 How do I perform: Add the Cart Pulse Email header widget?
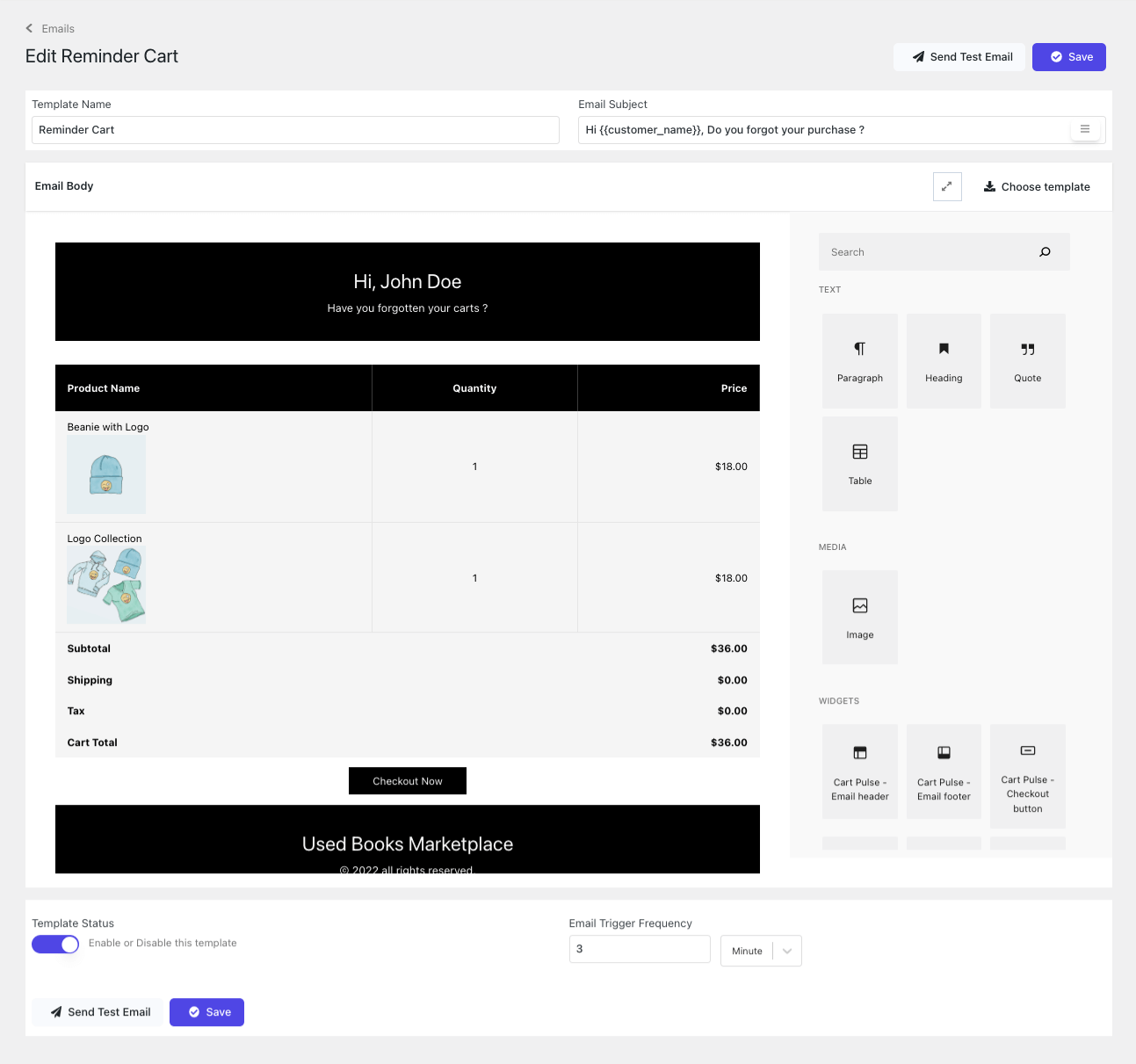[x=859, y=771]
